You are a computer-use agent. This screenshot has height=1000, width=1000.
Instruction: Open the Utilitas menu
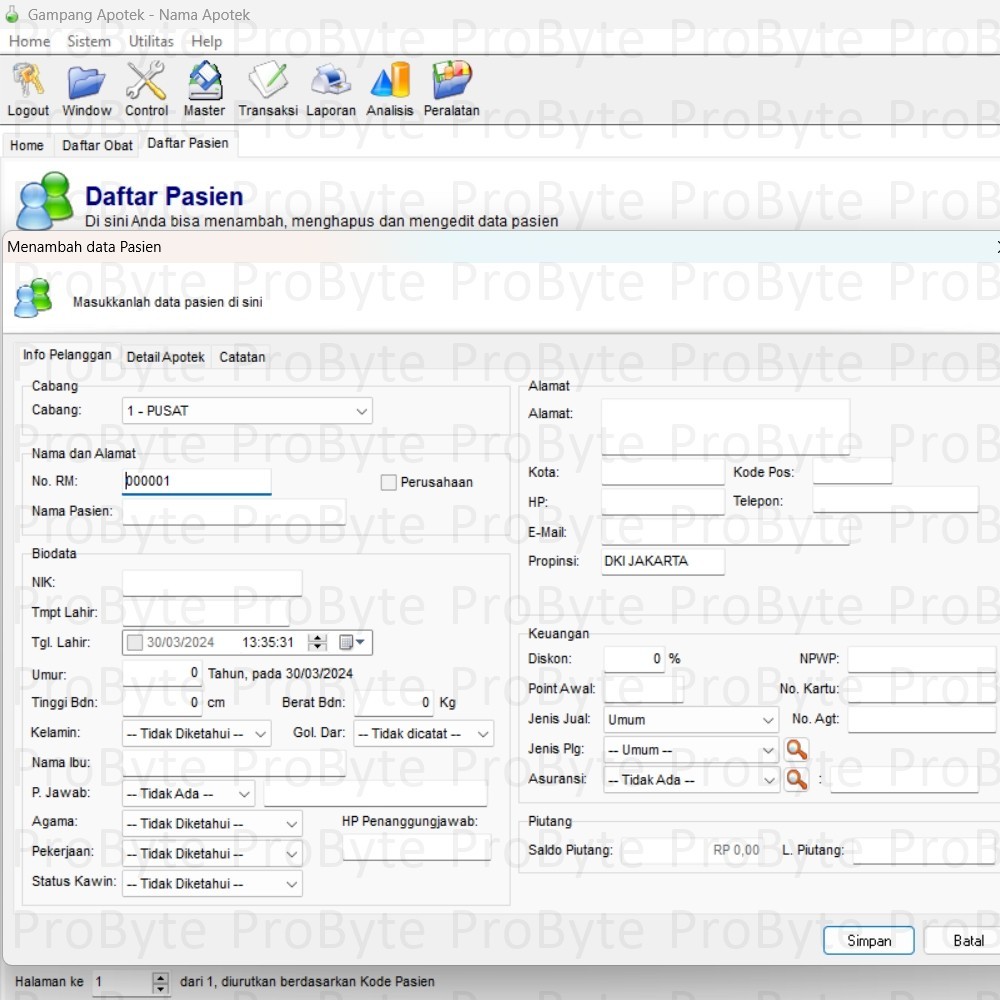(x=151, y=41)
